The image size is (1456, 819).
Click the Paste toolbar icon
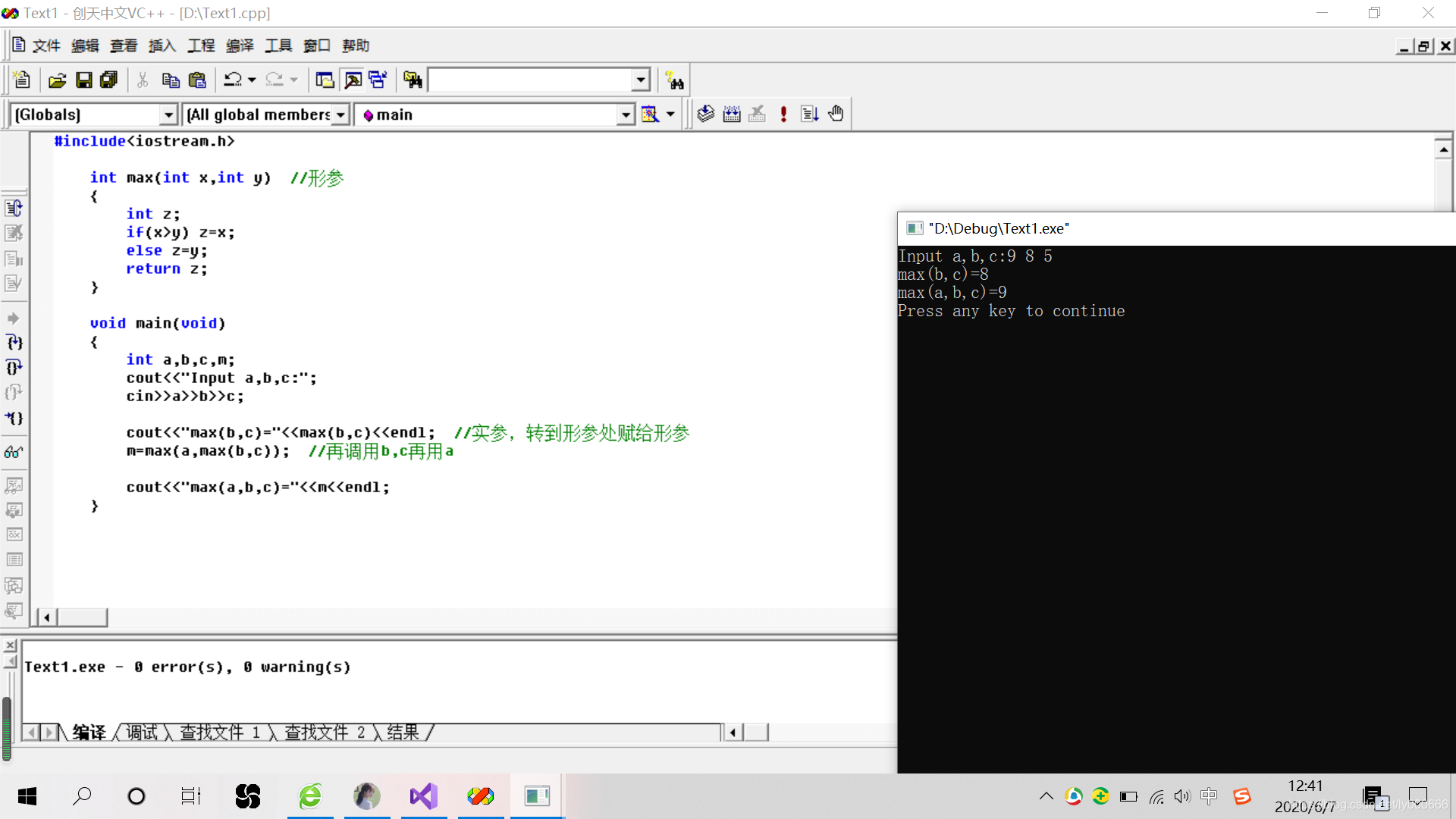click(197, 80)
